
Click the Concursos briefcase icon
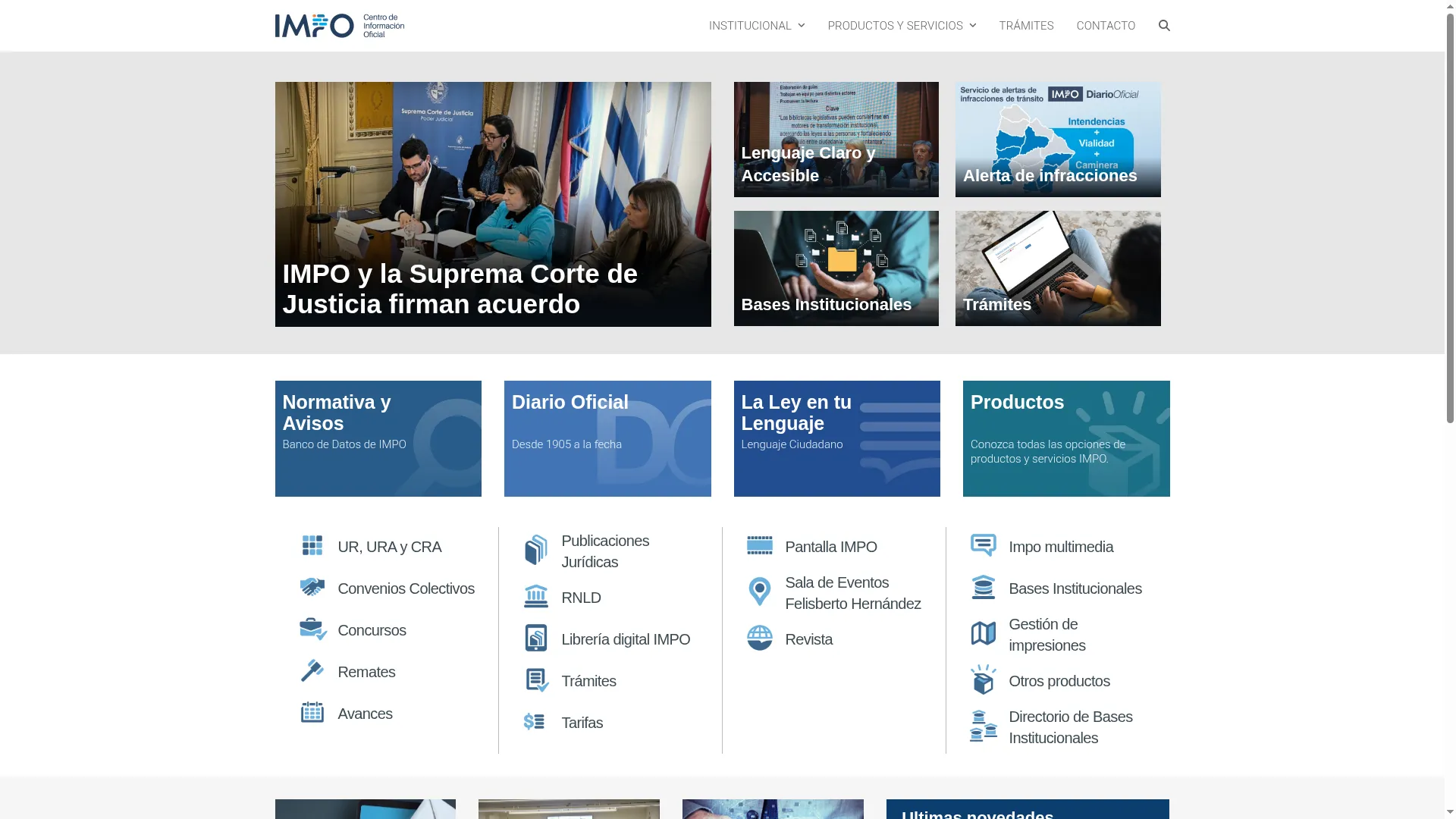coord(312,629)
